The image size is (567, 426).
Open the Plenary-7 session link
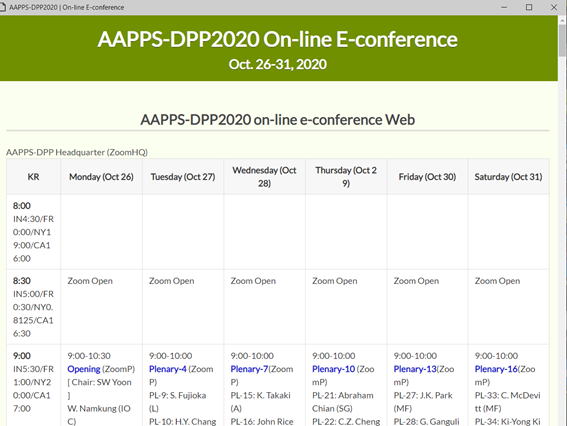(249, 369)
